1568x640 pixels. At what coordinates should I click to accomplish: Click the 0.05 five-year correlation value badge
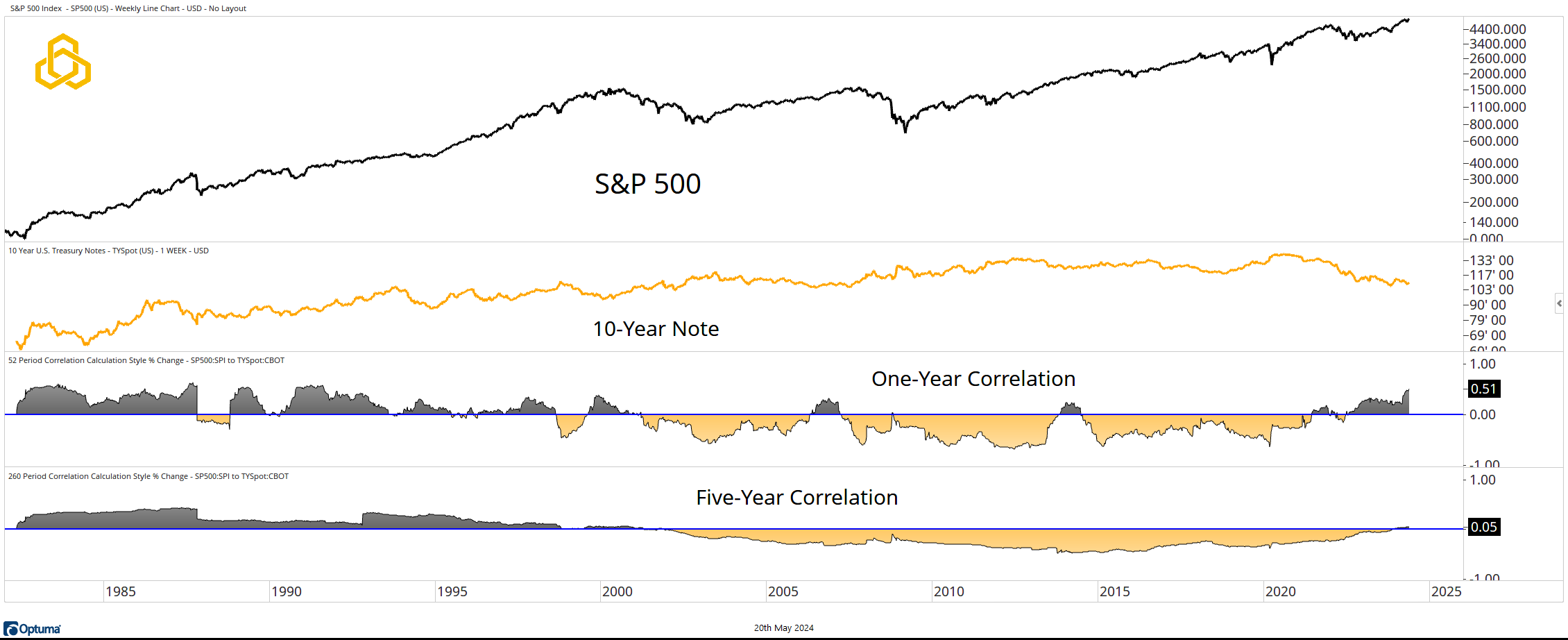pyautogui.click(x=1483, y=527)
